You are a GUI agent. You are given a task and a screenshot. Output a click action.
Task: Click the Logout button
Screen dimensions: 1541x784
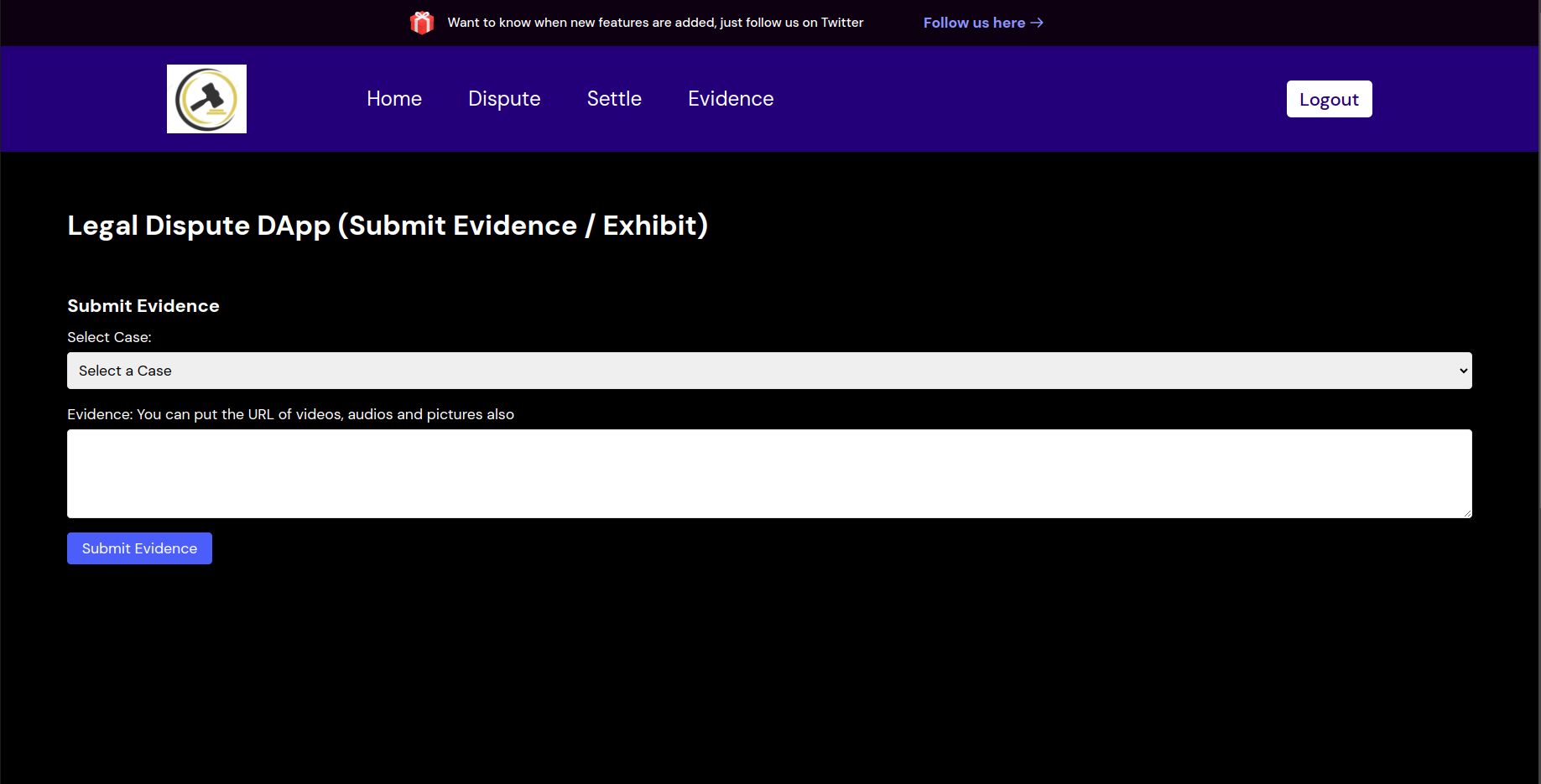click(1330, 99)
